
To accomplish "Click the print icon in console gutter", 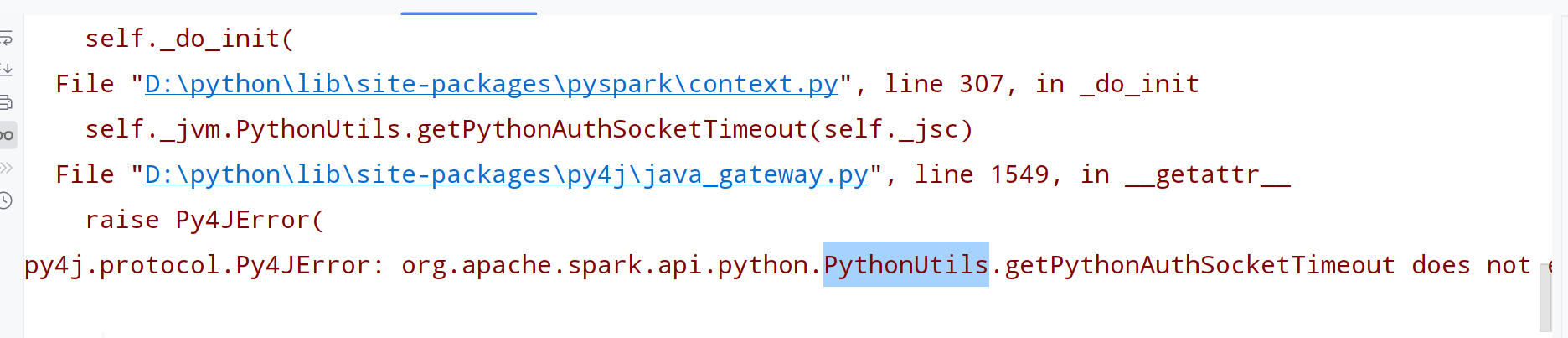I will point(6,102).
